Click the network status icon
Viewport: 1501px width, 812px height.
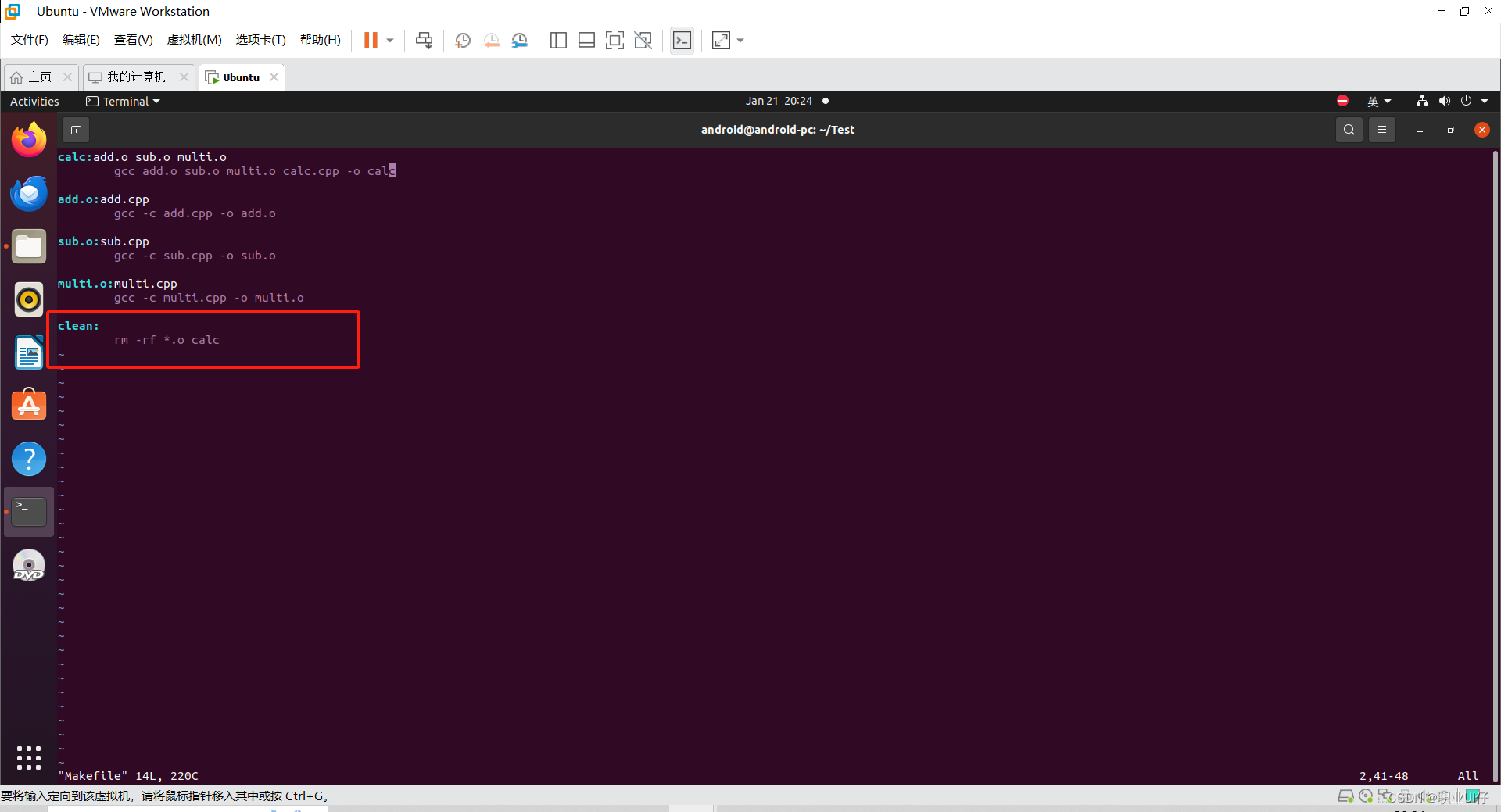click(x=1422, y=101)
